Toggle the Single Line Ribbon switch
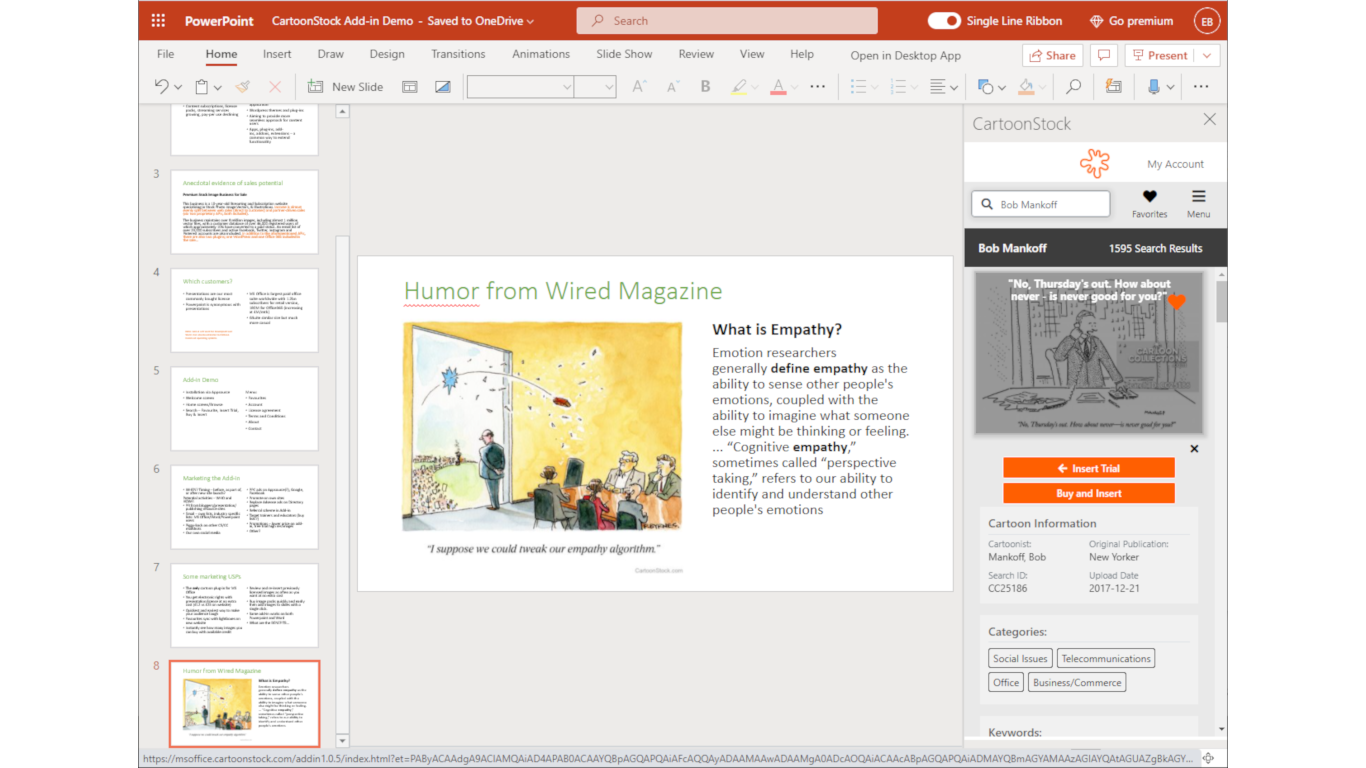This screenshot has height=768, width=1366. 943,21
